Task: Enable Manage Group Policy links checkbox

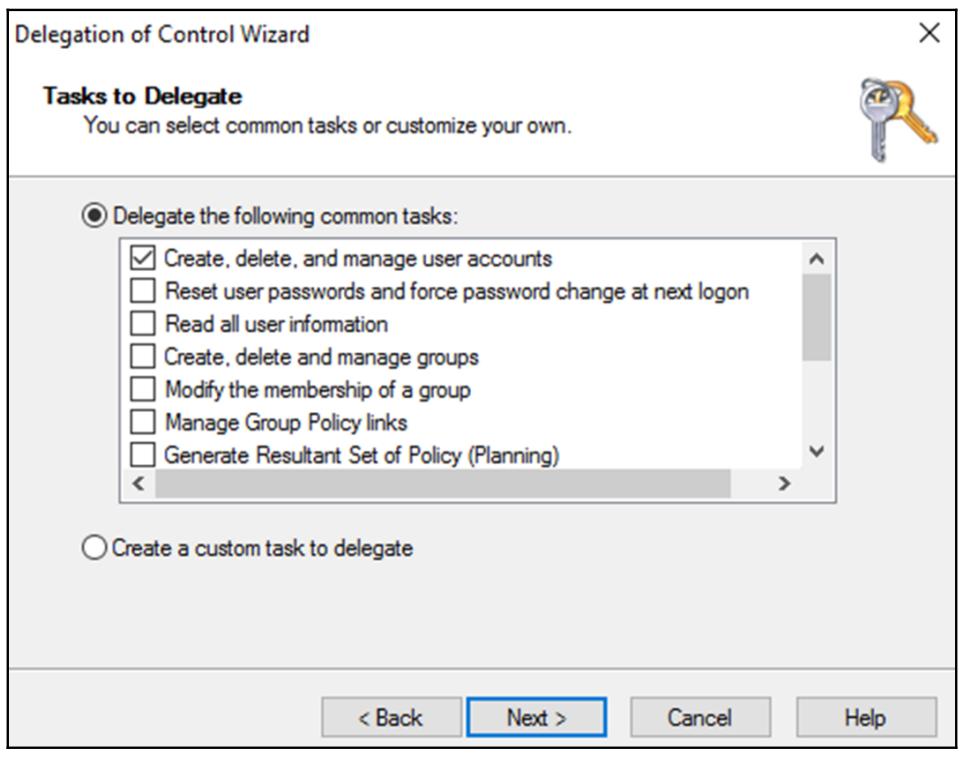Action: click(144, 422)
